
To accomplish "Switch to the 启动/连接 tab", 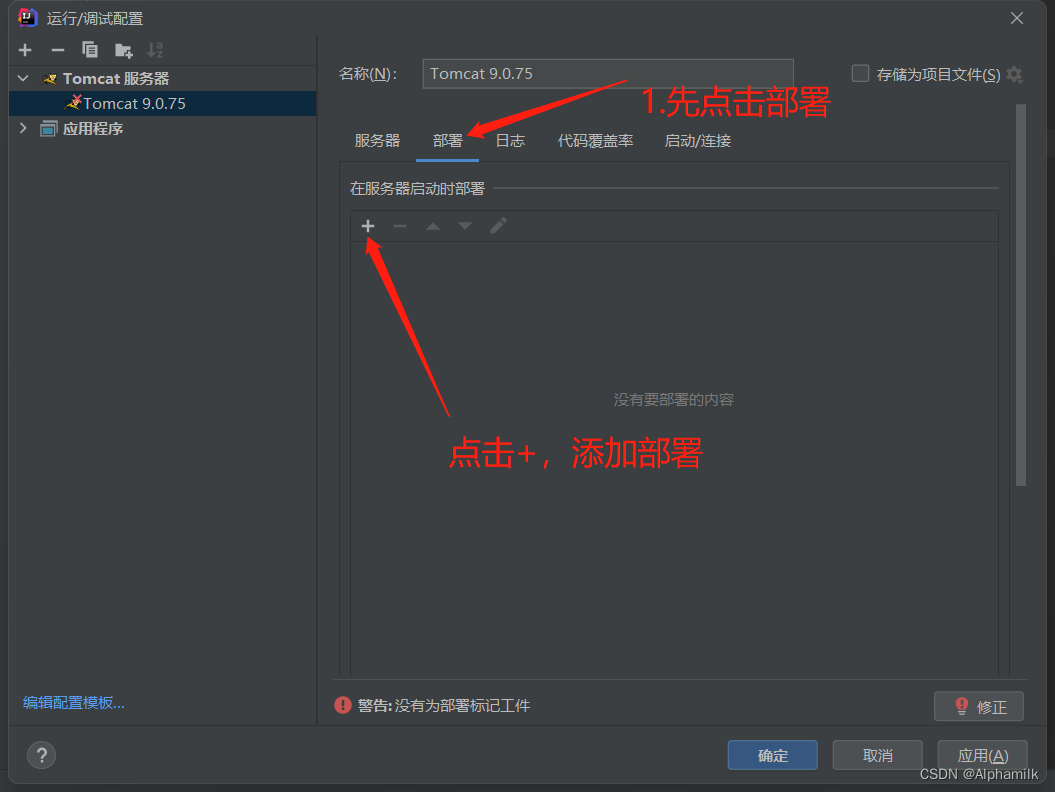I will [x=698, y=141].
